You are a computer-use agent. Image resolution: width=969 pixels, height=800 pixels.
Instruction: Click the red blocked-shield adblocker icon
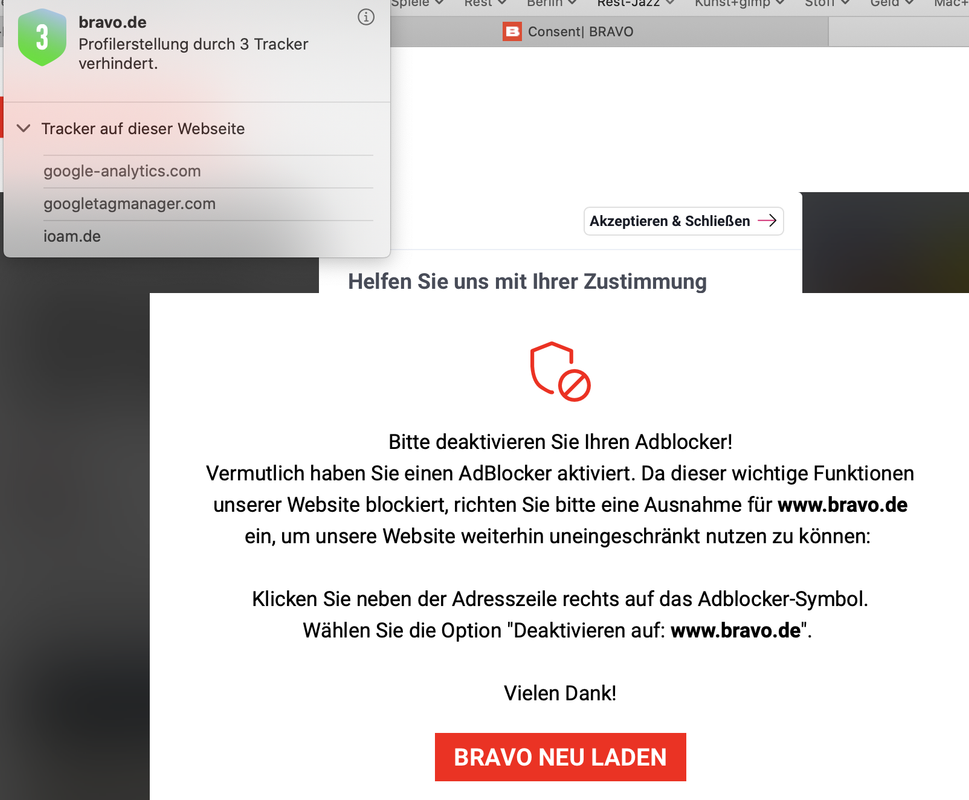[560, 371]
